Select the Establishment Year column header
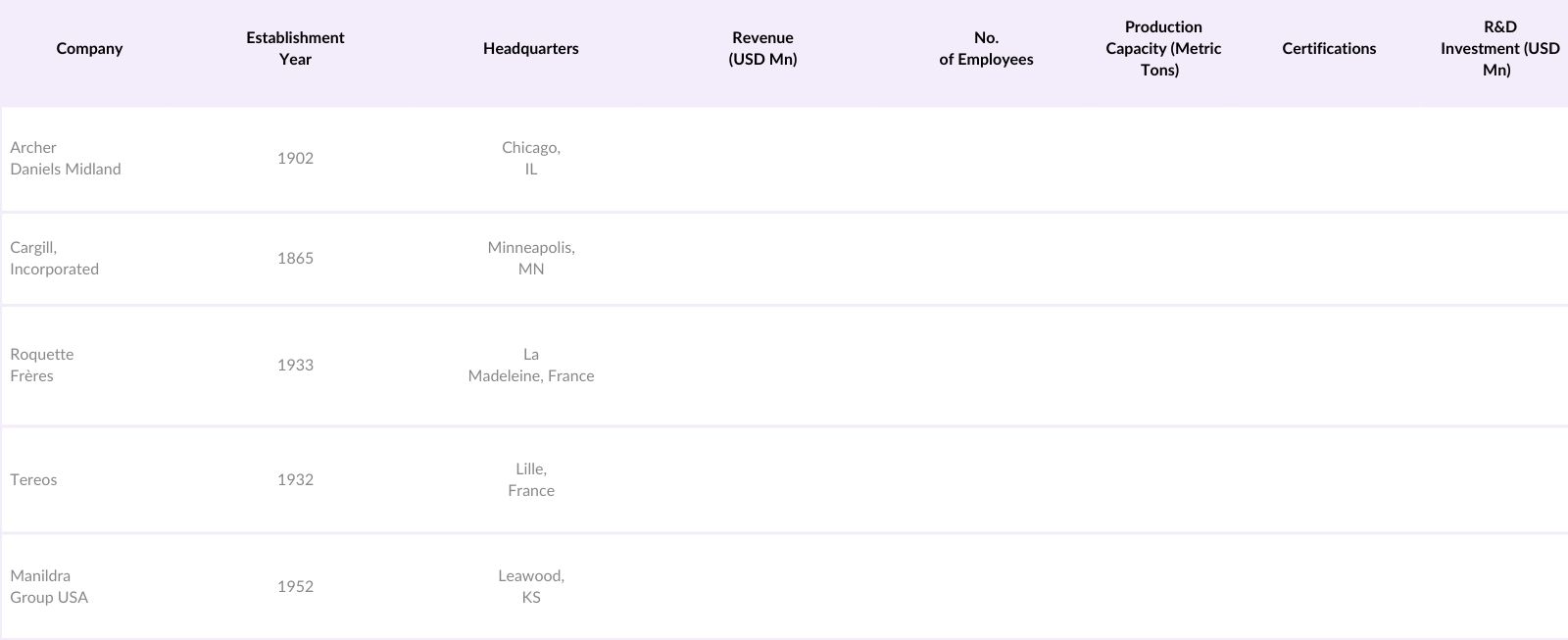The width and height of the screenshot is (1568, 640). coord(295,49)
